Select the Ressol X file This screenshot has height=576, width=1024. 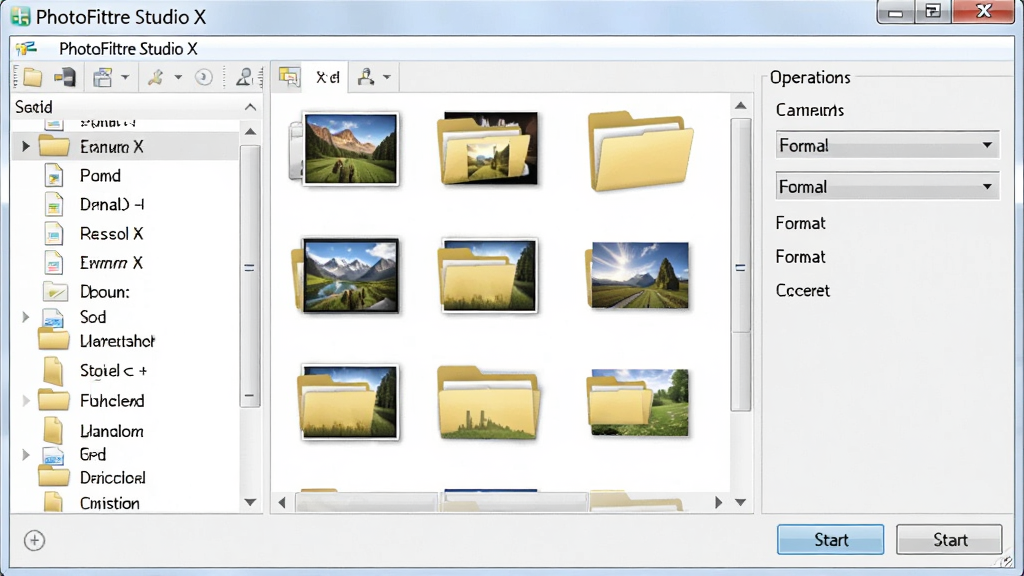(111, 234)
